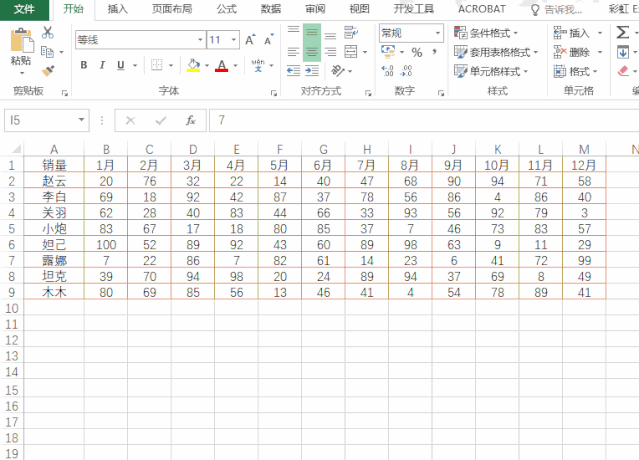The width and height of the screenshot is (639, 460).
Task: Click the 告诉我 search box
Action: [557, 9]
